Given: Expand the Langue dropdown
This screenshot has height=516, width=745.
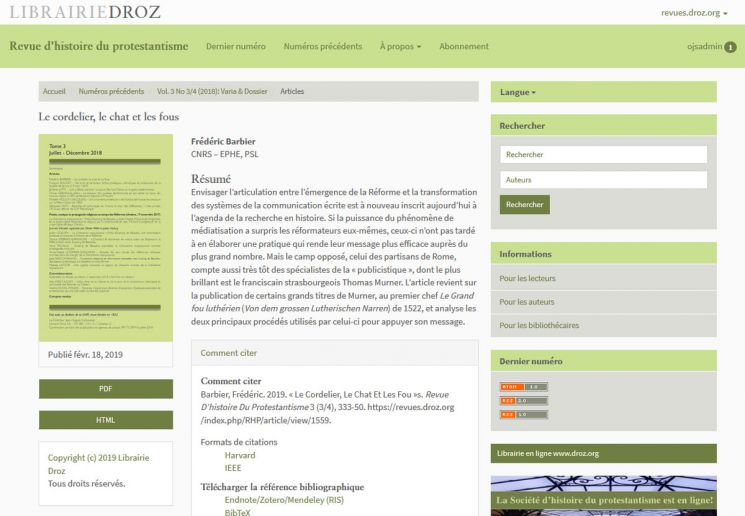Looking at the screenshot, I should pos(518,92).
